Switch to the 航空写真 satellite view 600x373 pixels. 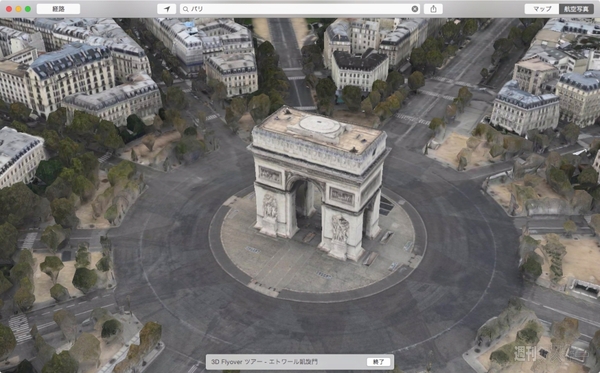click(x=576, y=9)
